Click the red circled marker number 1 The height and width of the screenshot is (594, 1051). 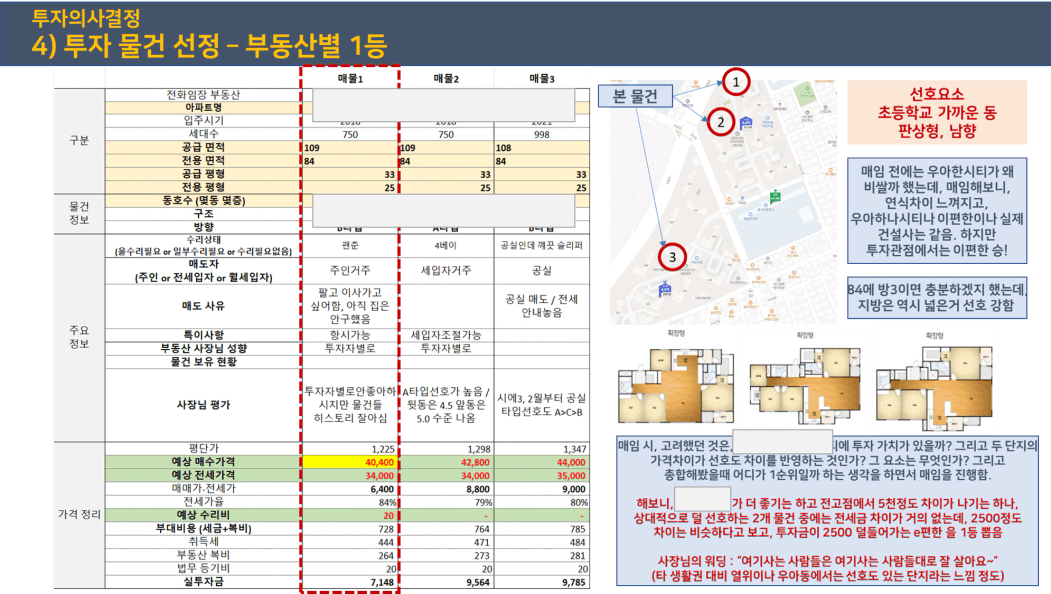[x=737, y=82]
